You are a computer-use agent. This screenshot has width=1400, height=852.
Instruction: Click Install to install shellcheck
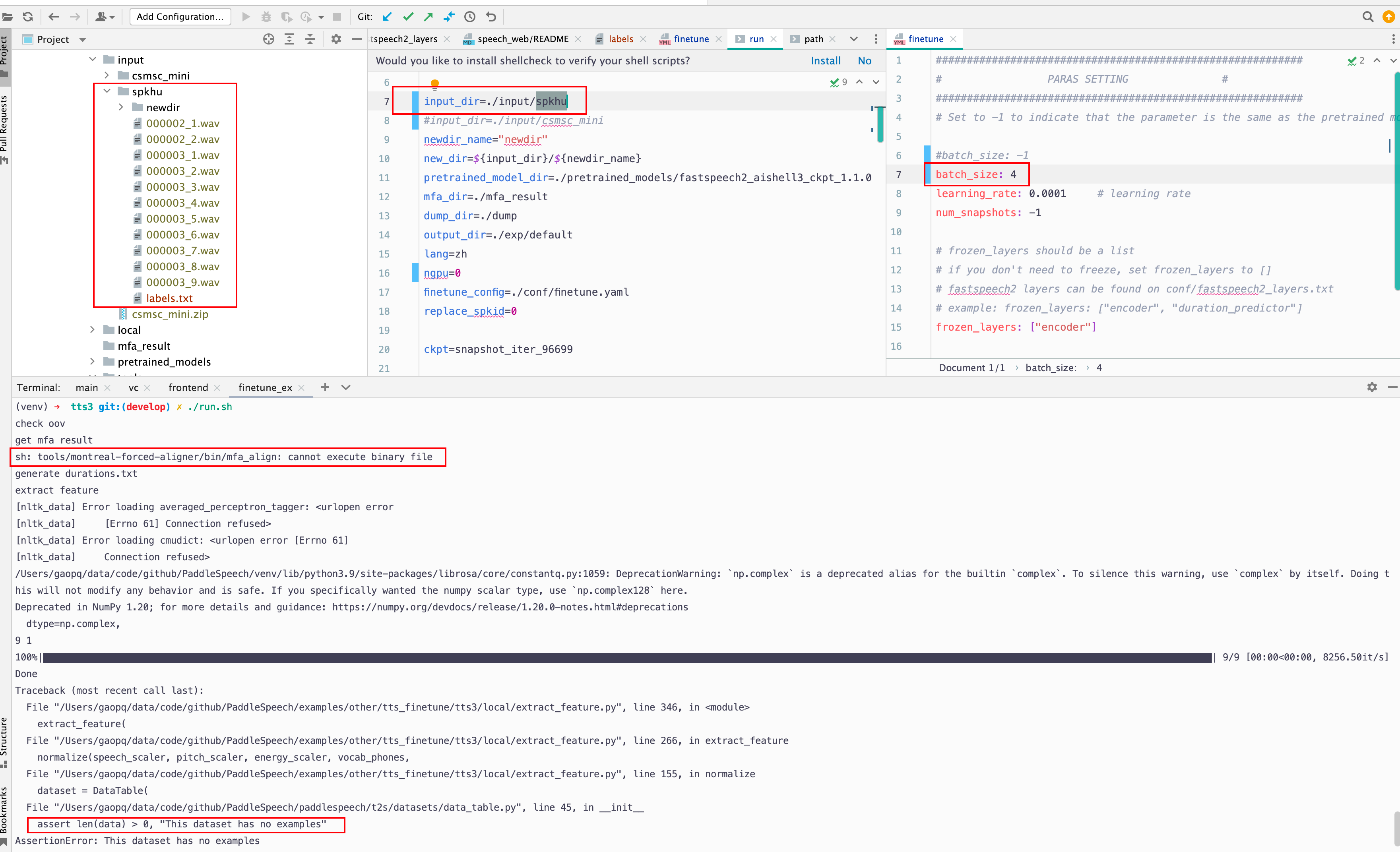coord(826,60)
